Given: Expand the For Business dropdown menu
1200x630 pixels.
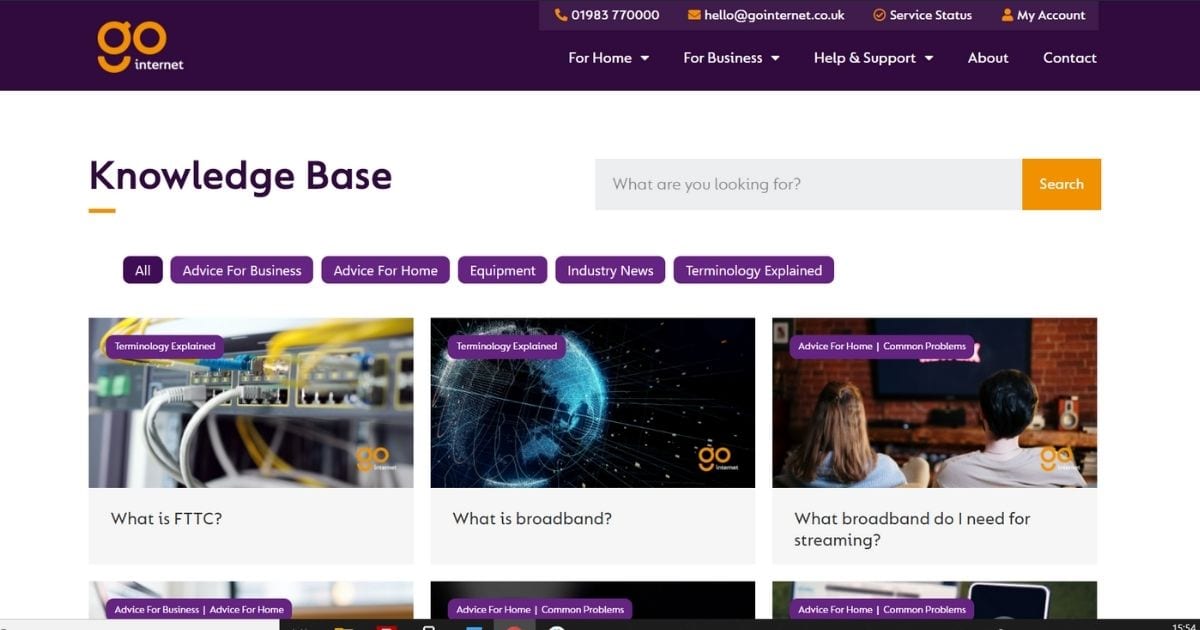Looking at the screenshot, I should 731,58.
